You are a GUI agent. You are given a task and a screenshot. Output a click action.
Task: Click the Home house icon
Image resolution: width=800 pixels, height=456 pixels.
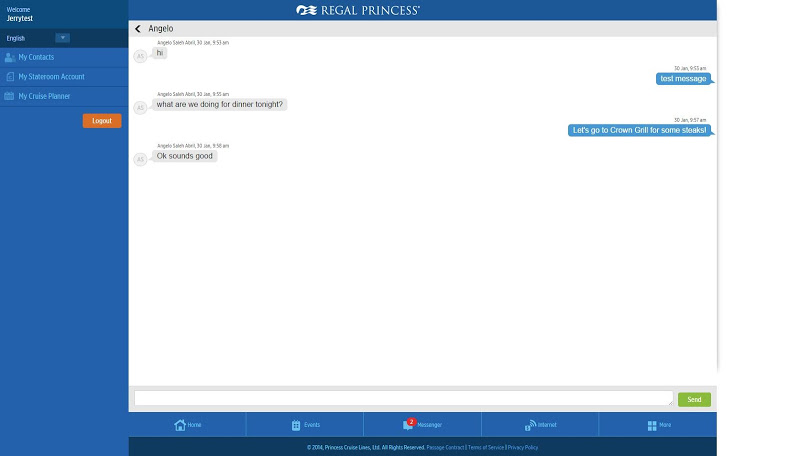coord(180,425)
